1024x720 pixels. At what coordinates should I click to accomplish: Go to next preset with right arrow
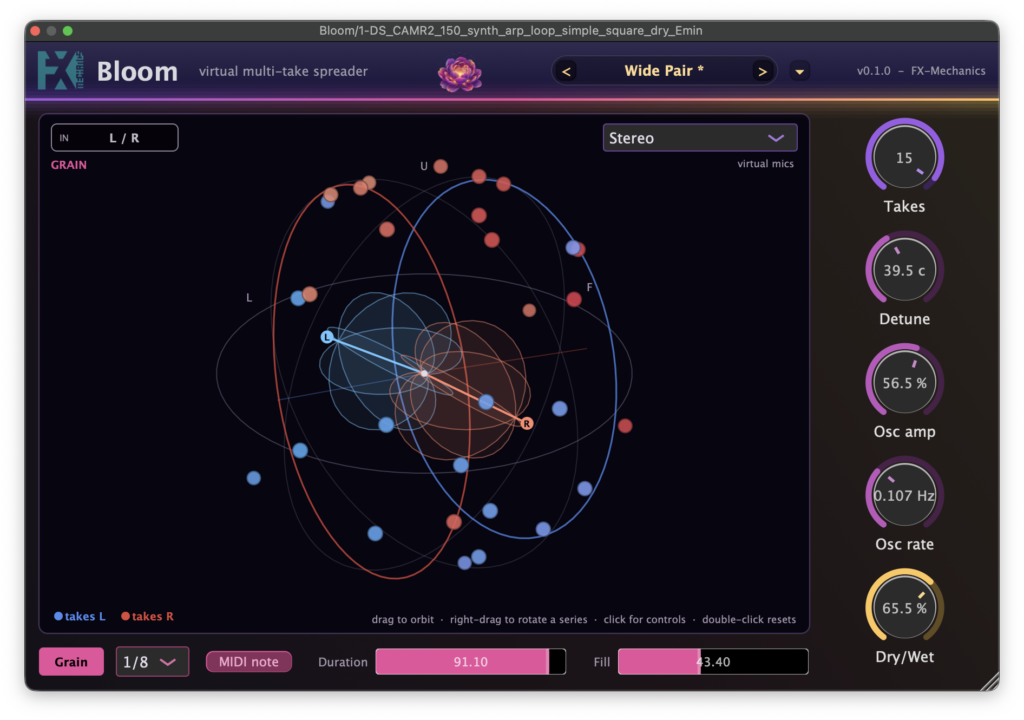tap(761, 71)
